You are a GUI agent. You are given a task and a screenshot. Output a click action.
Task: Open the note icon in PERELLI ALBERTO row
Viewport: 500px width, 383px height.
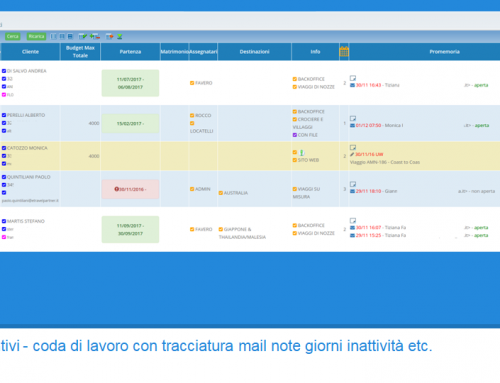[x=353, y=118]
